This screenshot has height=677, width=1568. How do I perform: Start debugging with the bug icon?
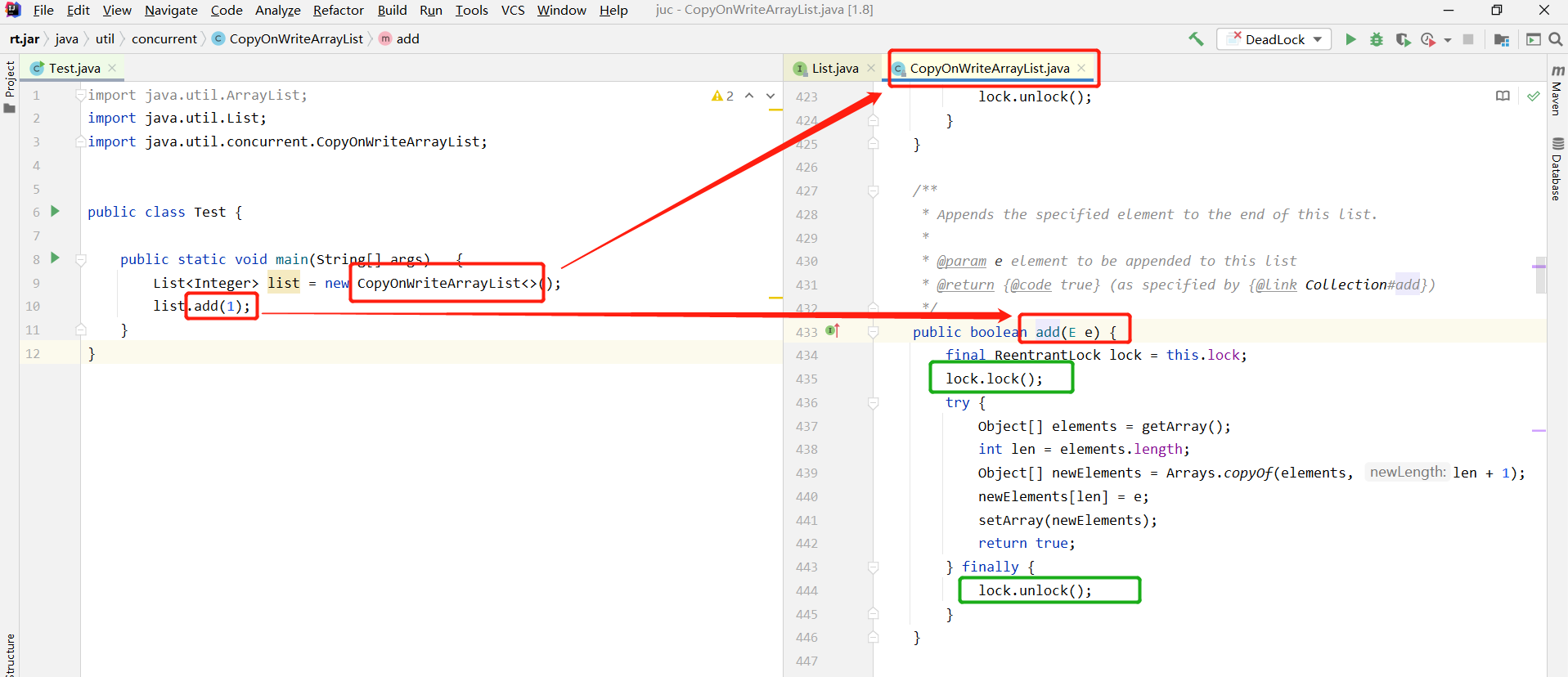tap(1377, 39)
